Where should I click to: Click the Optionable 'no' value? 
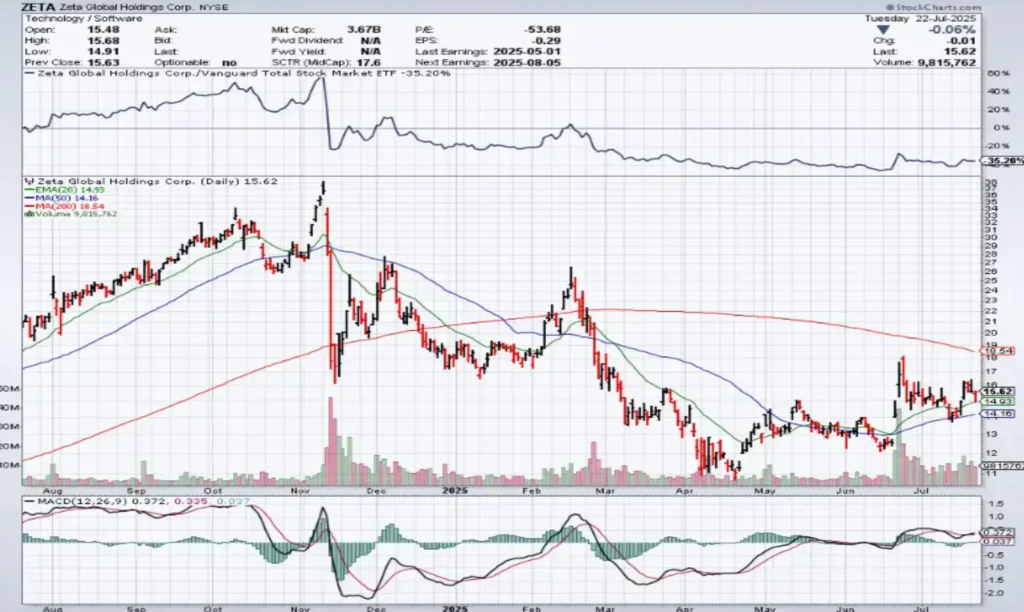[x=229, y=63]
